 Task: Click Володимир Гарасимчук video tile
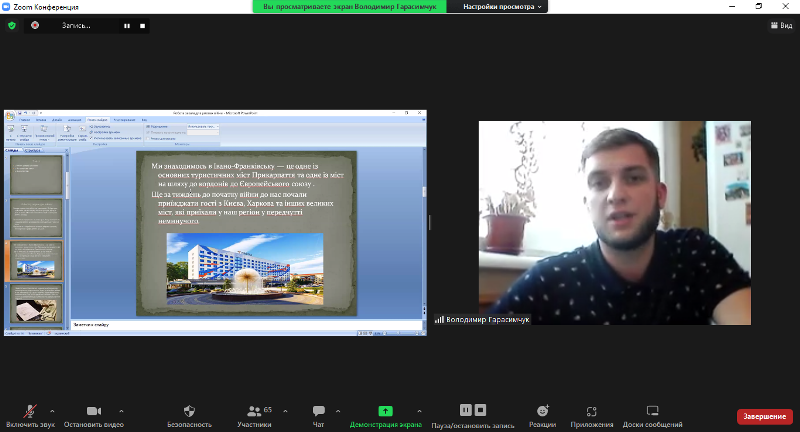coord(614,222)
